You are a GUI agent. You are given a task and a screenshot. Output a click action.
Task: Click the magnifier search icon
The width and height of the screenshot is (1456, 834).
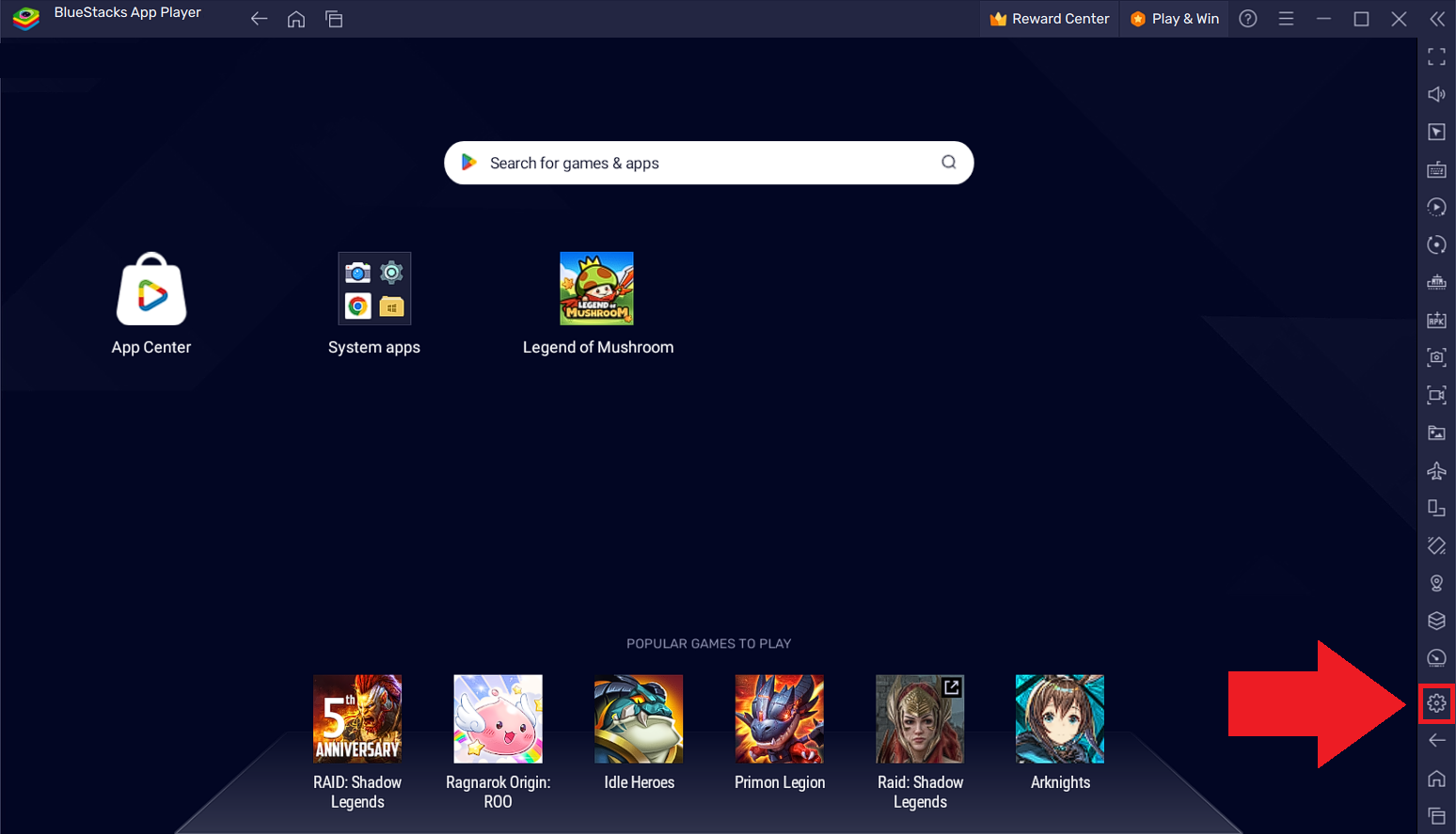coord(949,162)
